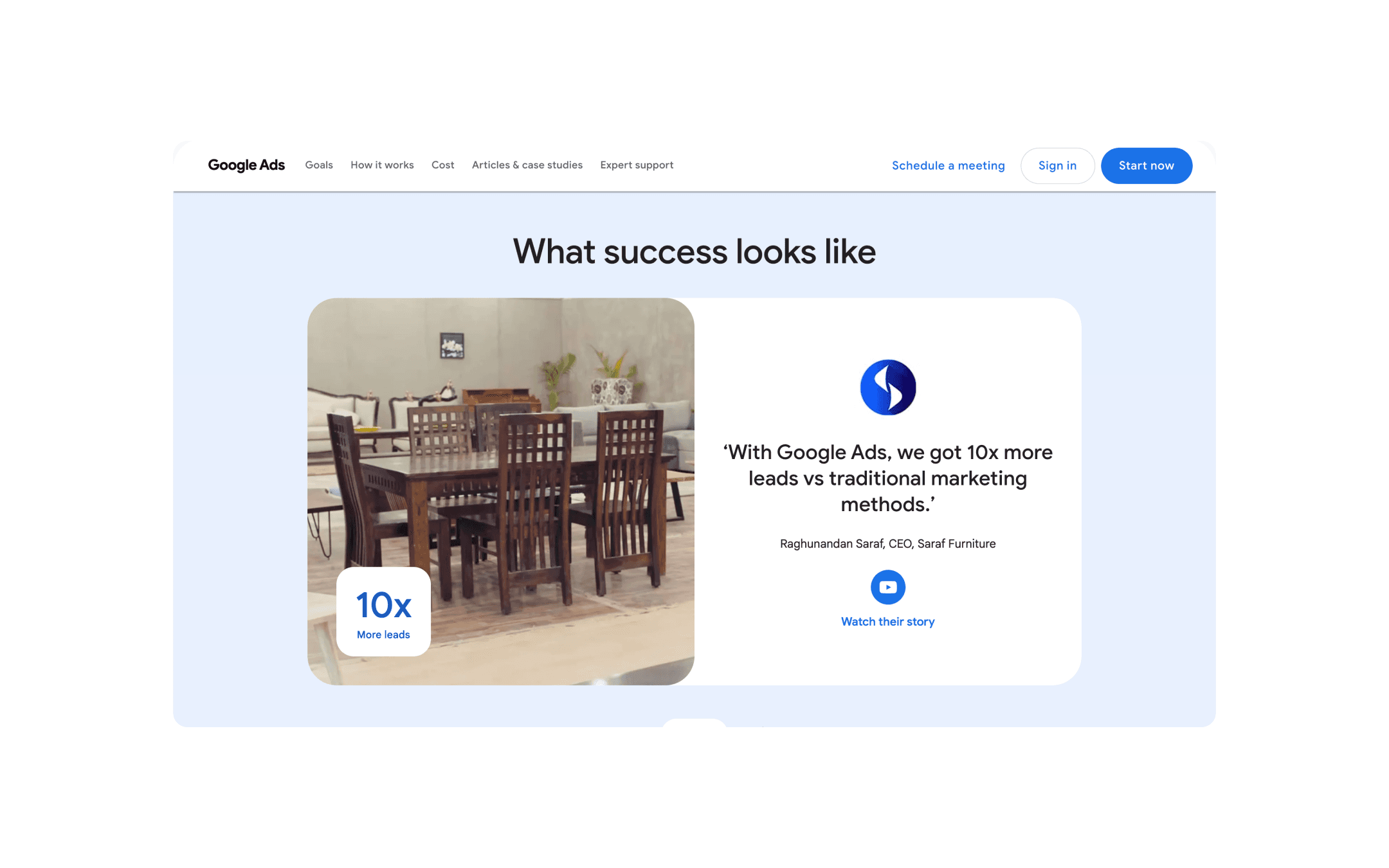
Task: Open the Expert support menu
Action: point(637,165)
